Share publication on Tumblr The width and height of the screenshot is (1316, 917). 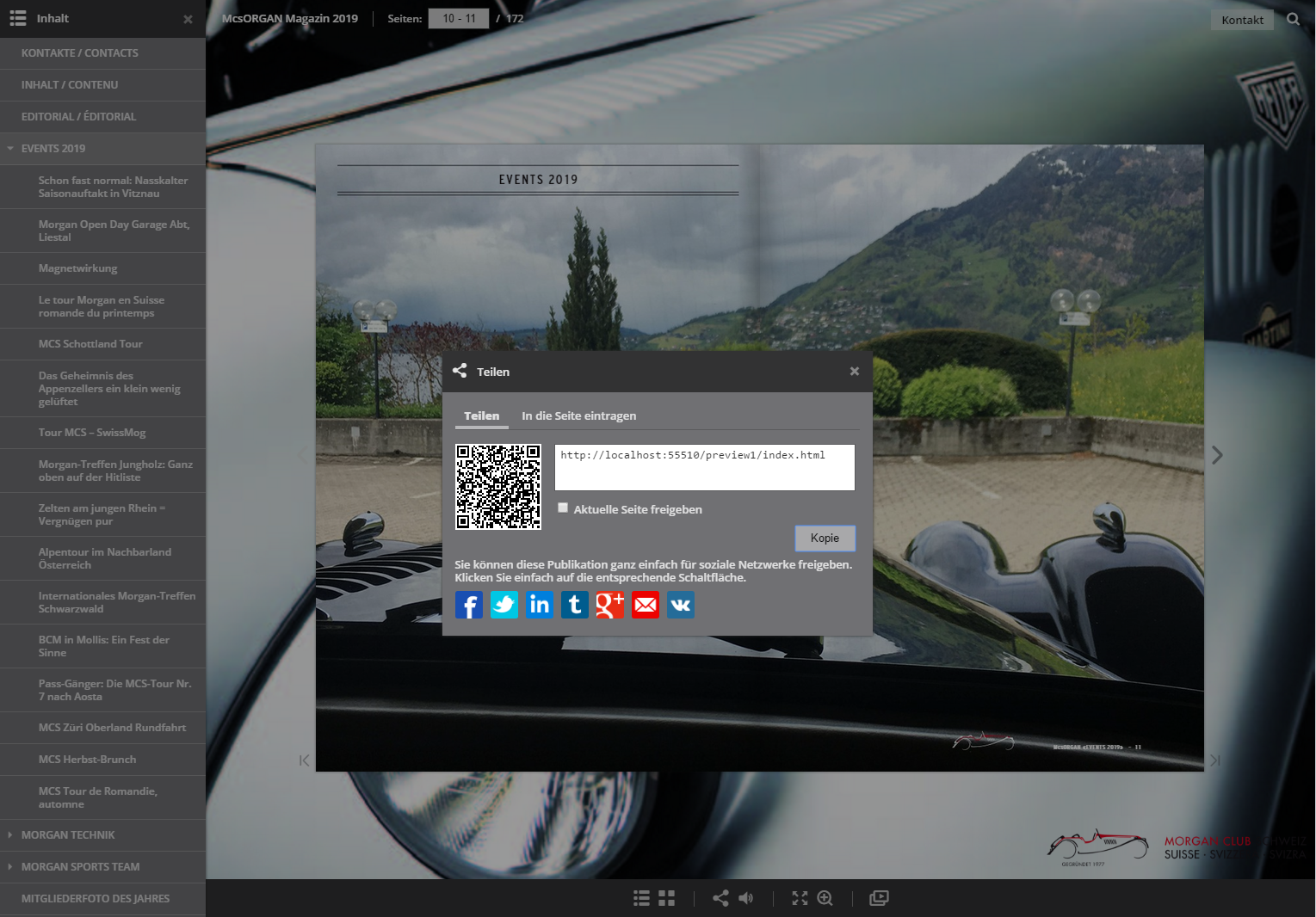tap(575, 605)
